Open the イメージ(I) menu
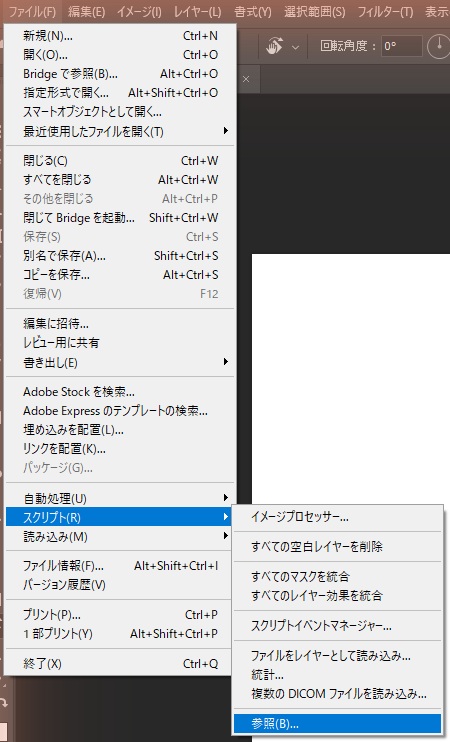450x742 pixels. [x=139, y=11]
